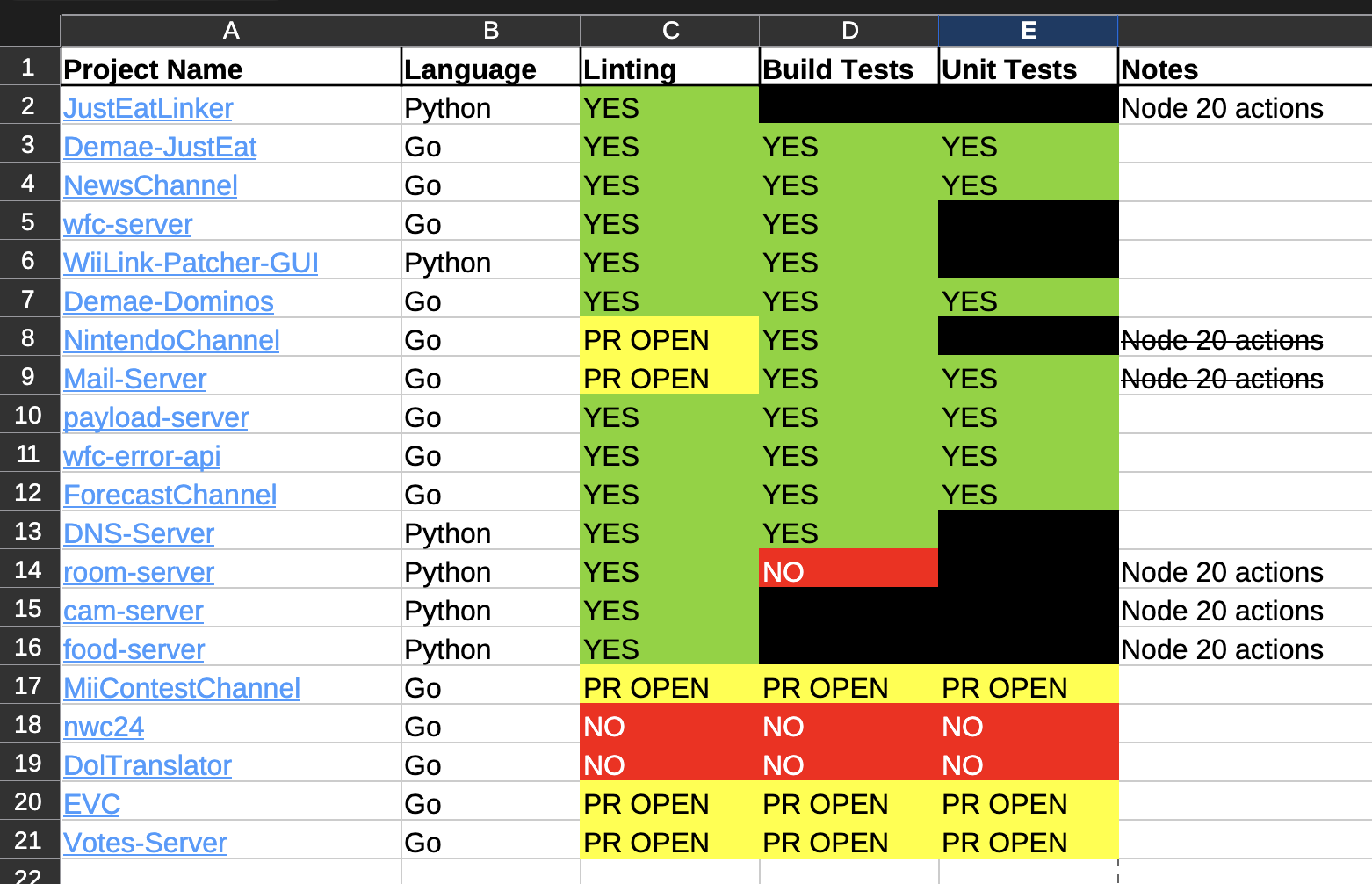Select column C header
Screen dimensions: 1372x884
[670, 31]
